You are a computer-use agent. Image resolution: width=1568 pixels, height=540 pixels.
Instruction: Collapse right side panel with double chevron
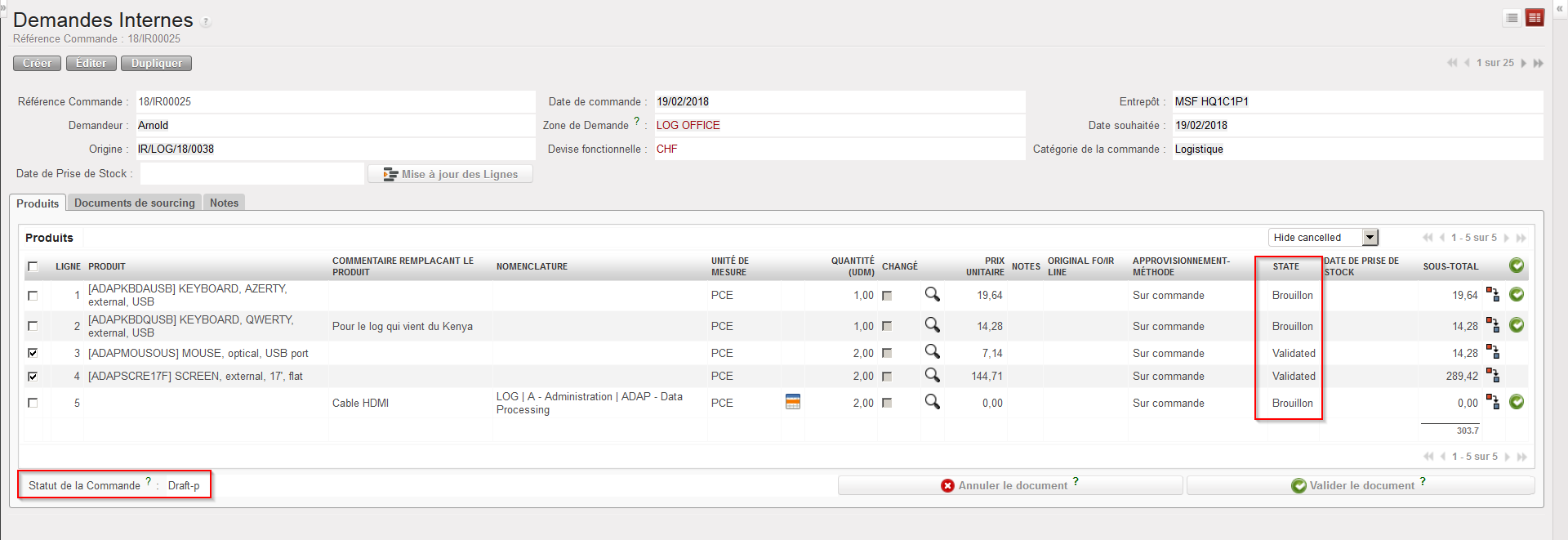1559,8
